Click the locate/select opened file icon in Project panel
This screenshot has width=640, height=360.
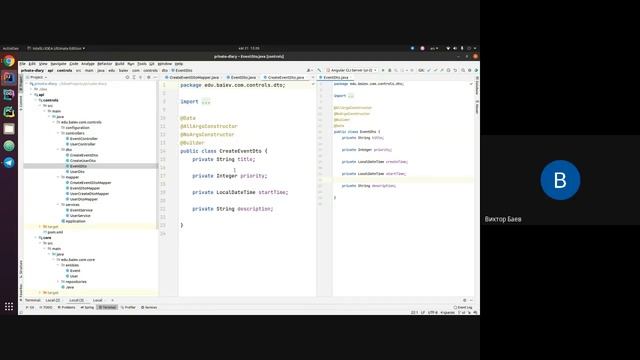pos(127,77)
